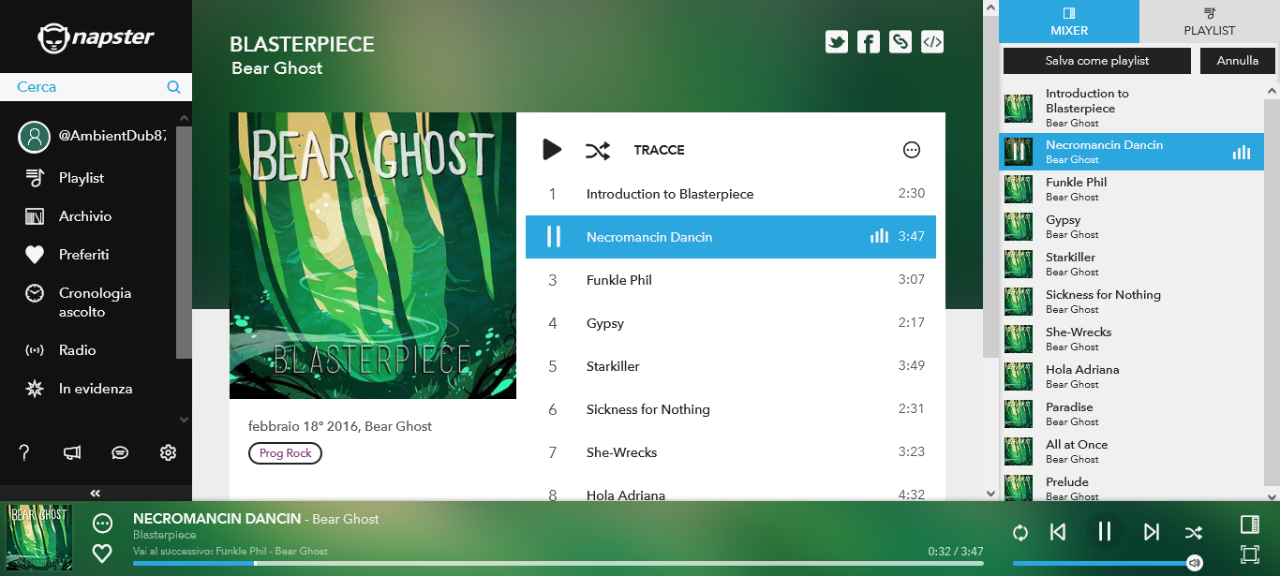Switch to the PLAYLIST tab
This screenshot has width=1280, height=576.
tap(1209, 21)
